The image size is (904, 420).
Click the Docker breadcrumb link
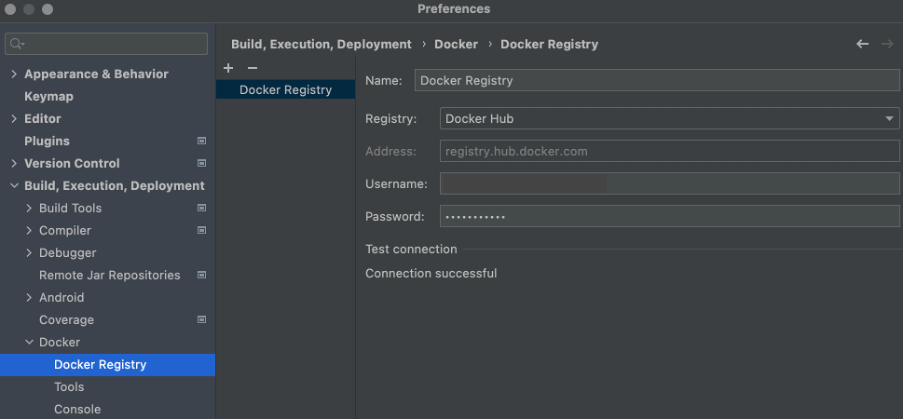click(x=455, y=44)
